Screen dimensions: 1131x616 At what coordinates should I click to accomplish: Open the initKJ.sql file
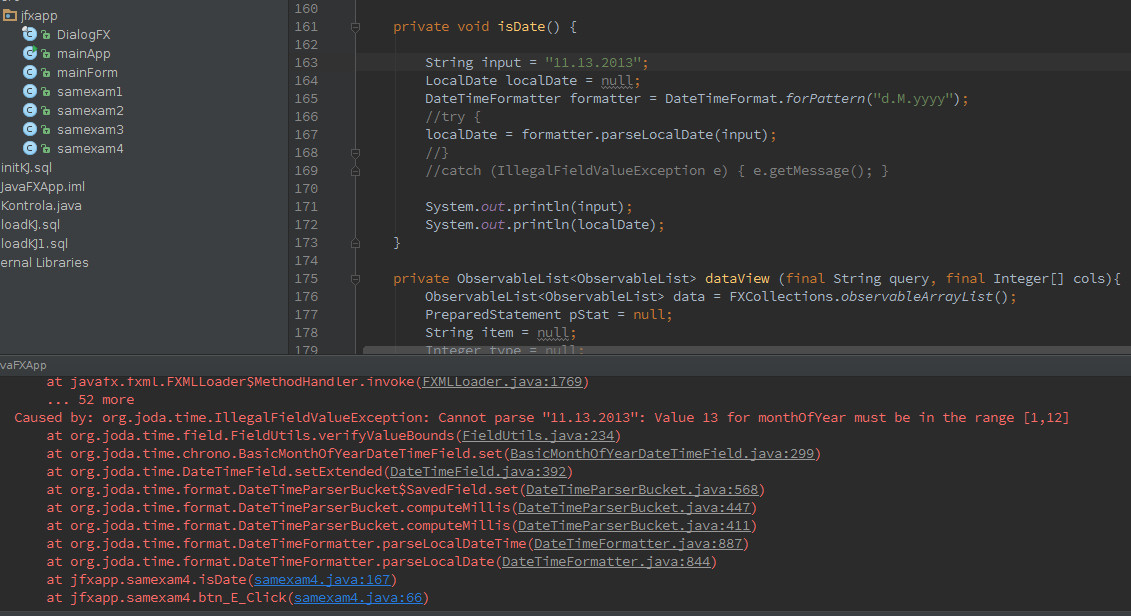coord(26,167)
